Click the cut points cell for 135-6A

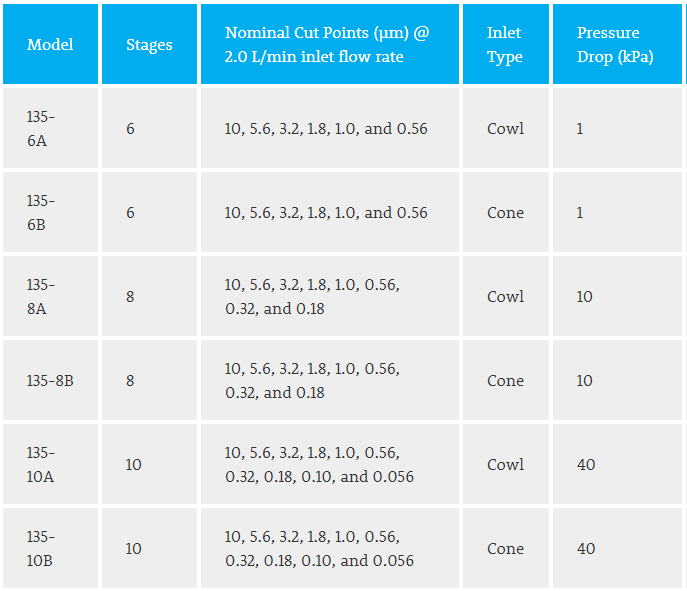pos(326,129)
